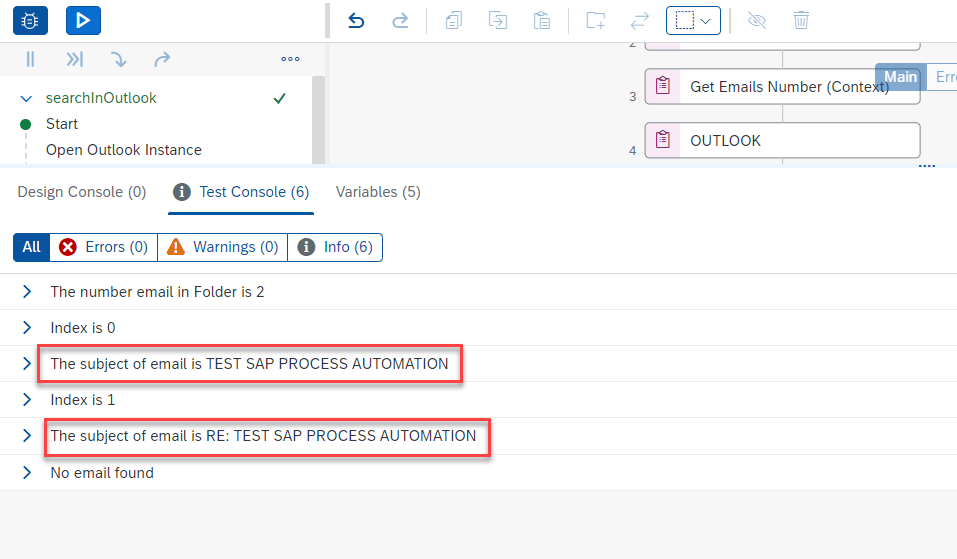Open the Variables (5) tab
The width and height of the screenshot is (957, 559).
378,192
